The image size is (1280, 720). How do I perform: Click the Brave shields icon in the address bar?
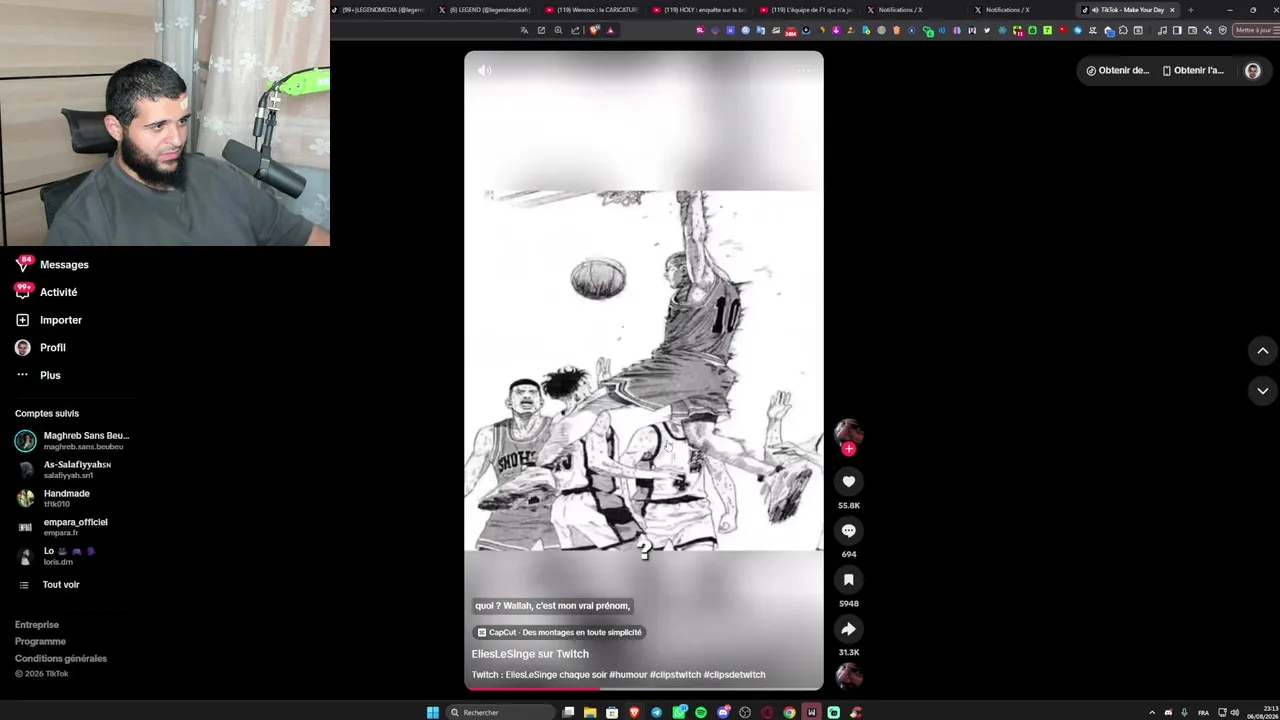coord(596,30)
